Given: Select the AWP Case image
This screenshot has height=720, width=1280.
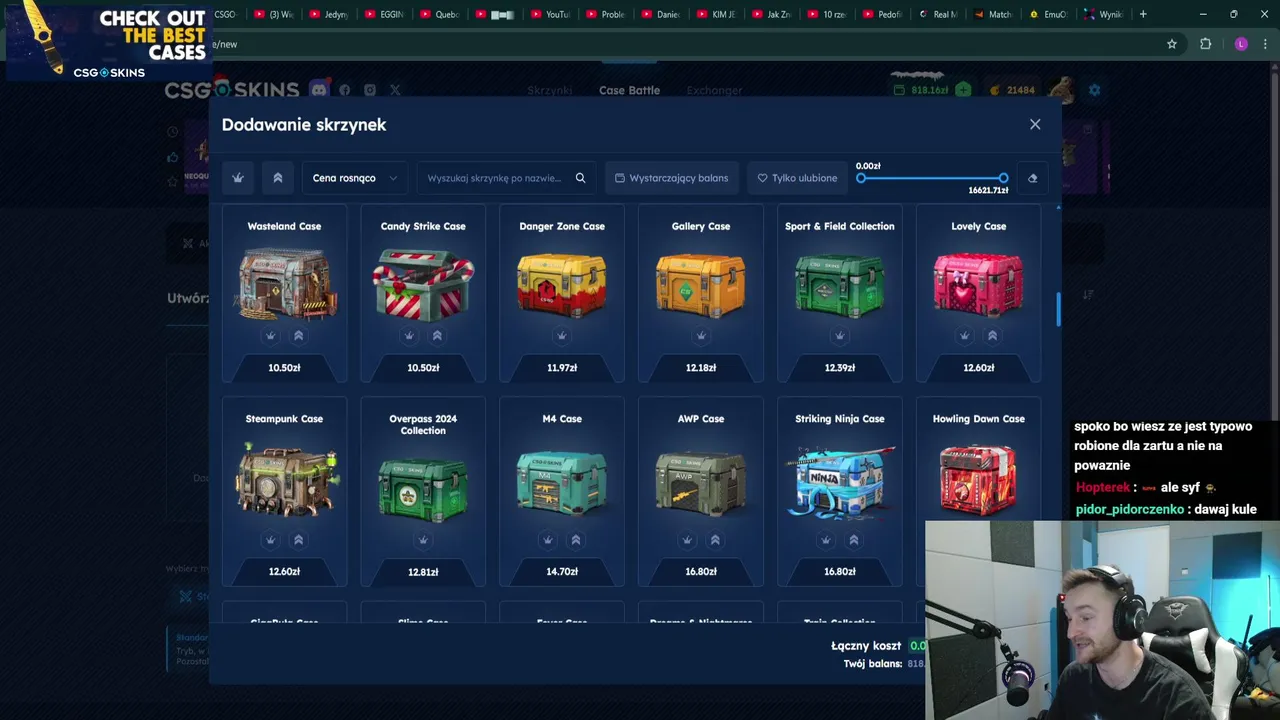Looking at the screenshot, I should (701, 481).
